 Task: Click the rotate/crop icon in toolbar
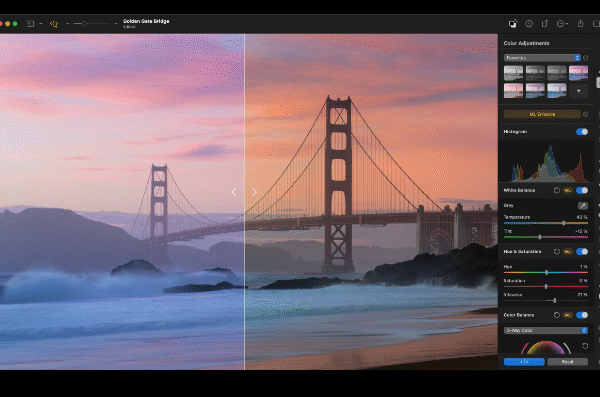pos(545,24)
